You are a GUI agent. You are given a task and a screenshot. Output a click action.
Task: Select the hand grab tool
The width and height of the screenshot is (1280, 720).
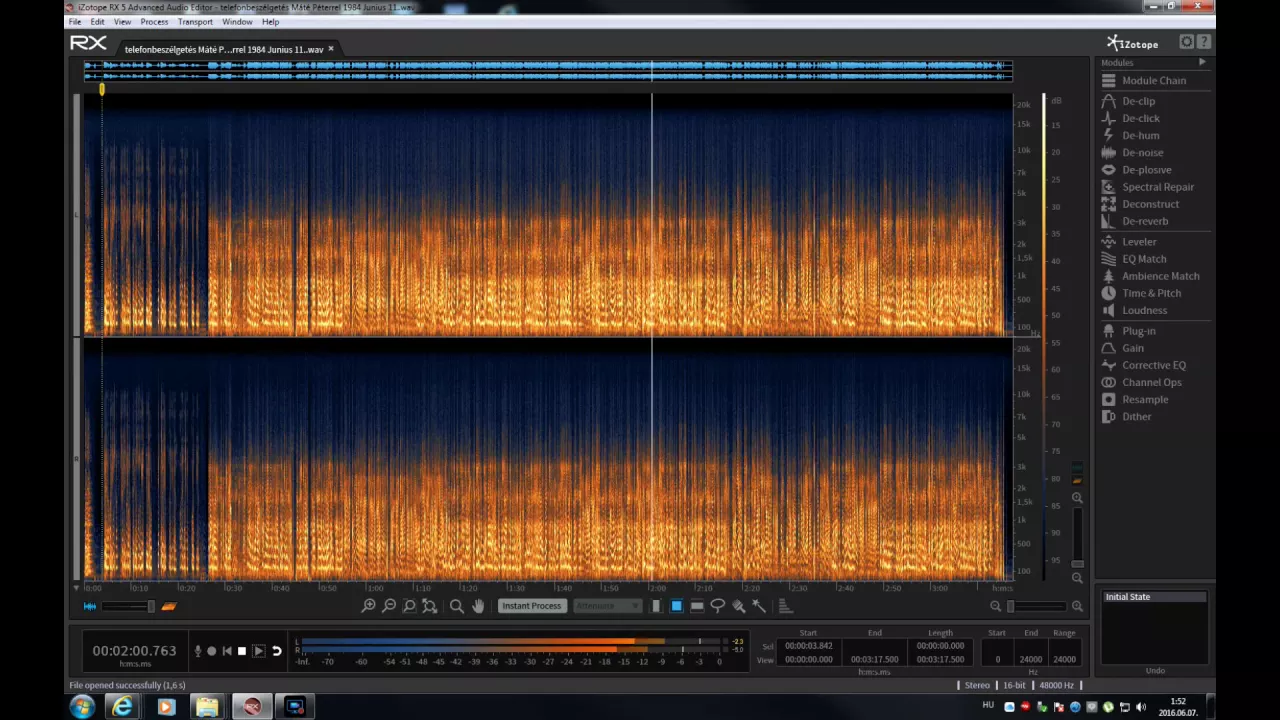(478, 606)
